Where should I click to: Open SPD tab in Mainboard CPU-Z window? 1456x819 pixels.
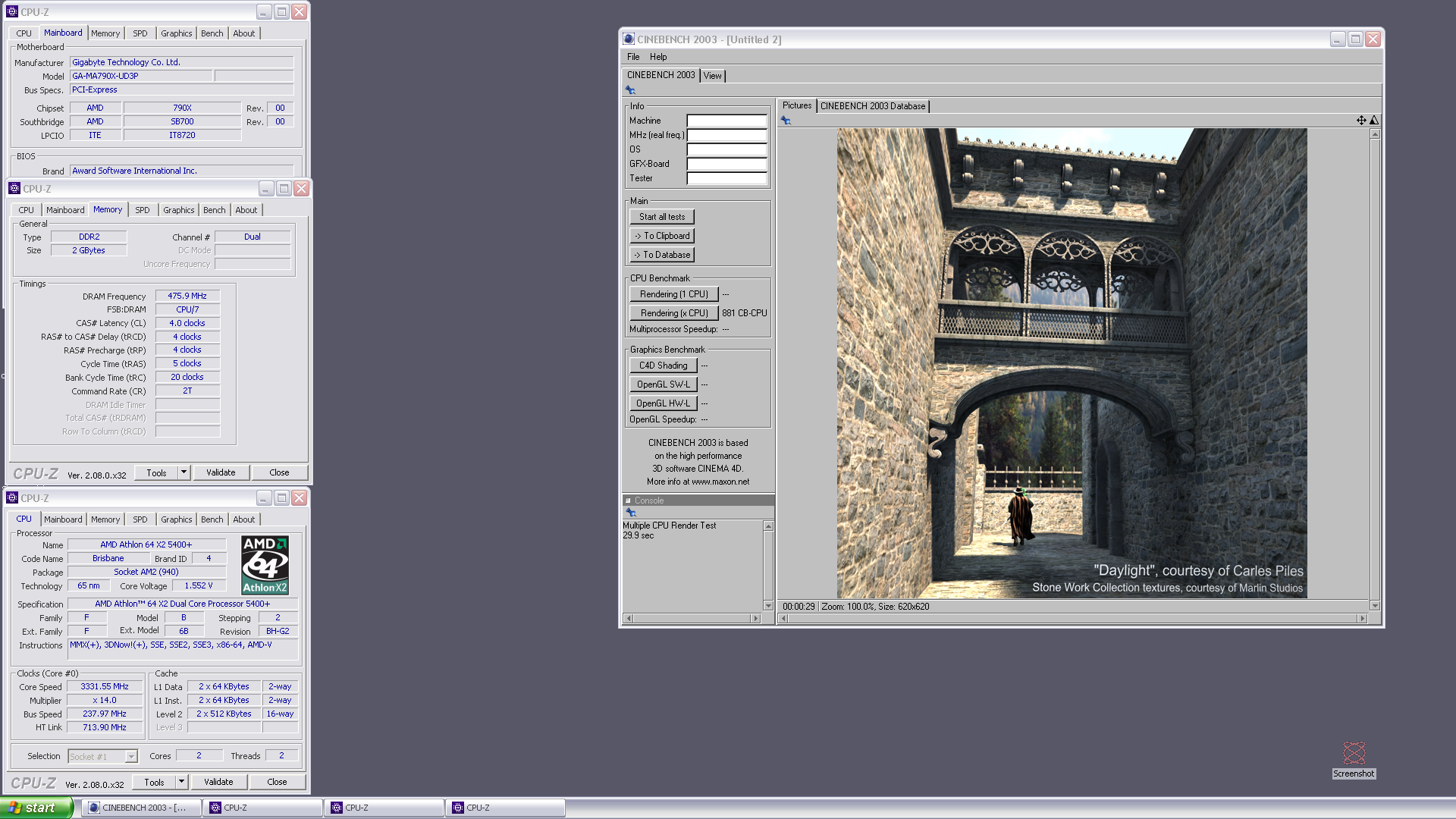(x=140, y=33)
